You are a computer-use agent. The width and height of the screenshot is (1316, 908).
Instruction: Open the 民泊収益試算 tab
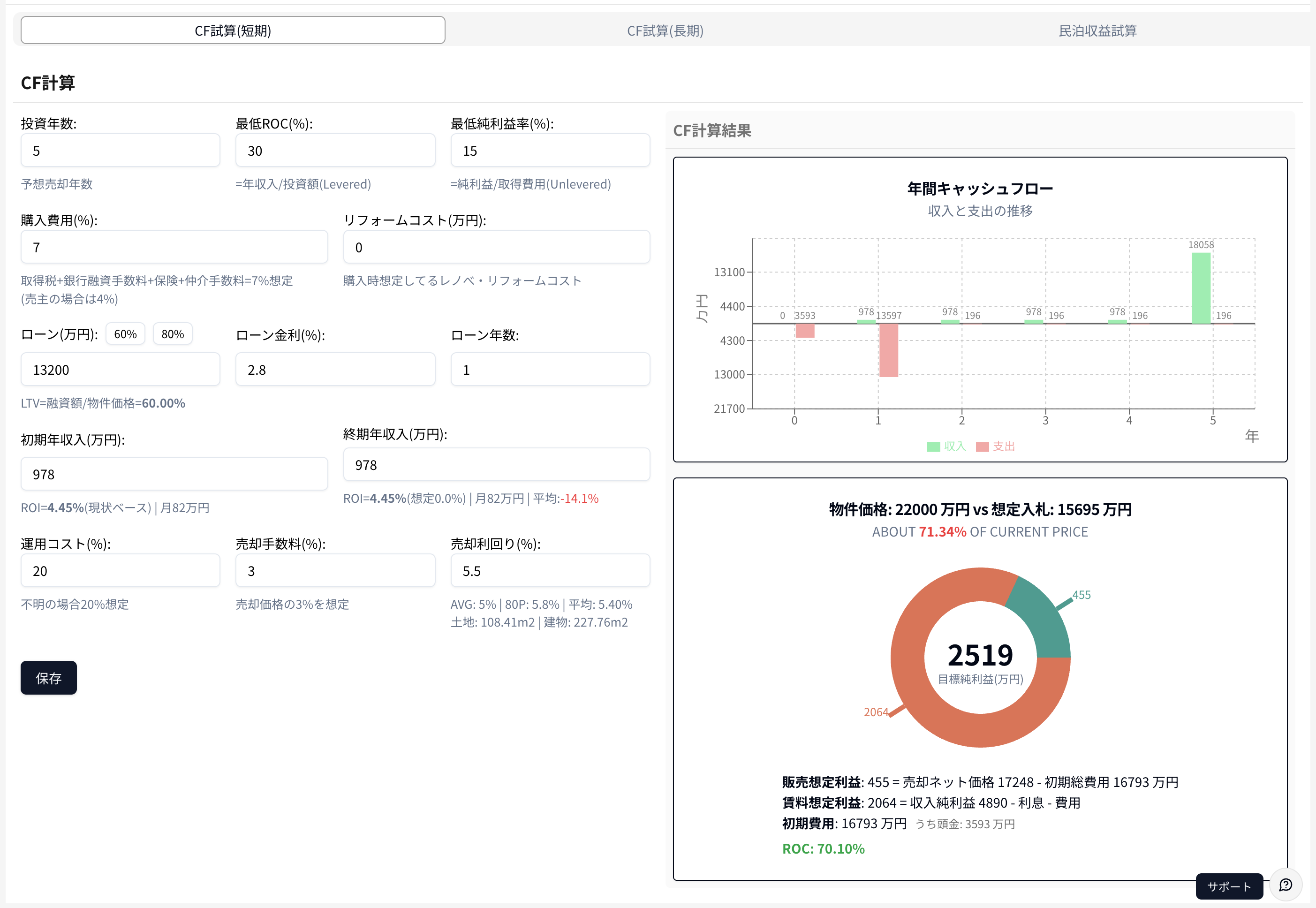(1097, 31)
